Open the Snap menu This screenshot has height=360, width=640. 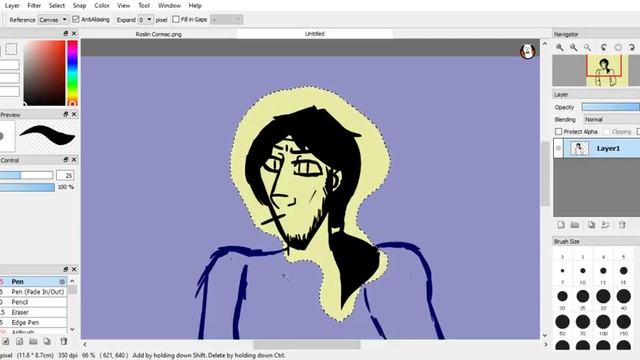[79, 6]
